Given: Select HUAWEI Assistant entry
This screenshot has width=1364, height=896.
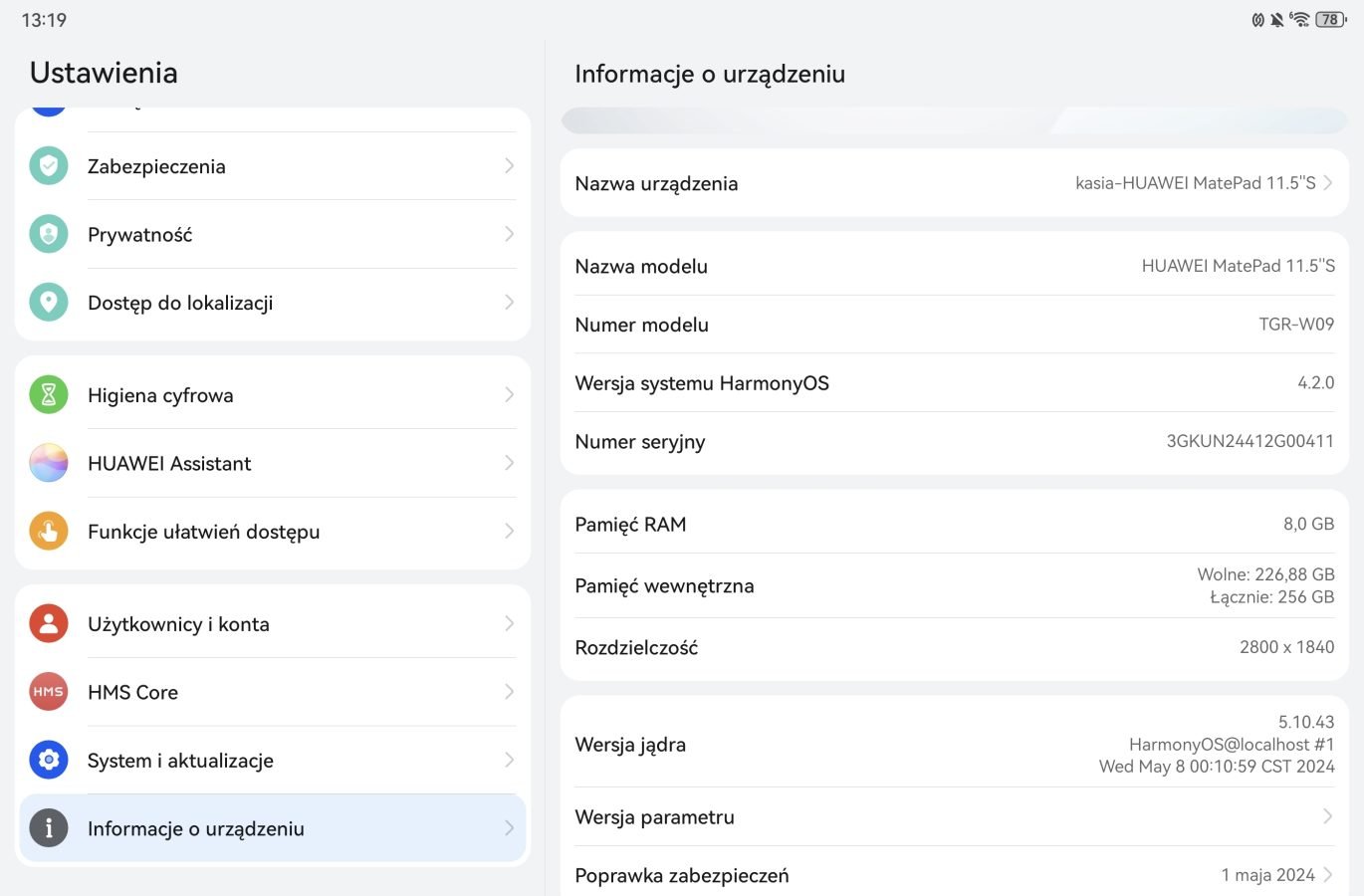Looking at the screenshot, I should (x=273, y=463).
